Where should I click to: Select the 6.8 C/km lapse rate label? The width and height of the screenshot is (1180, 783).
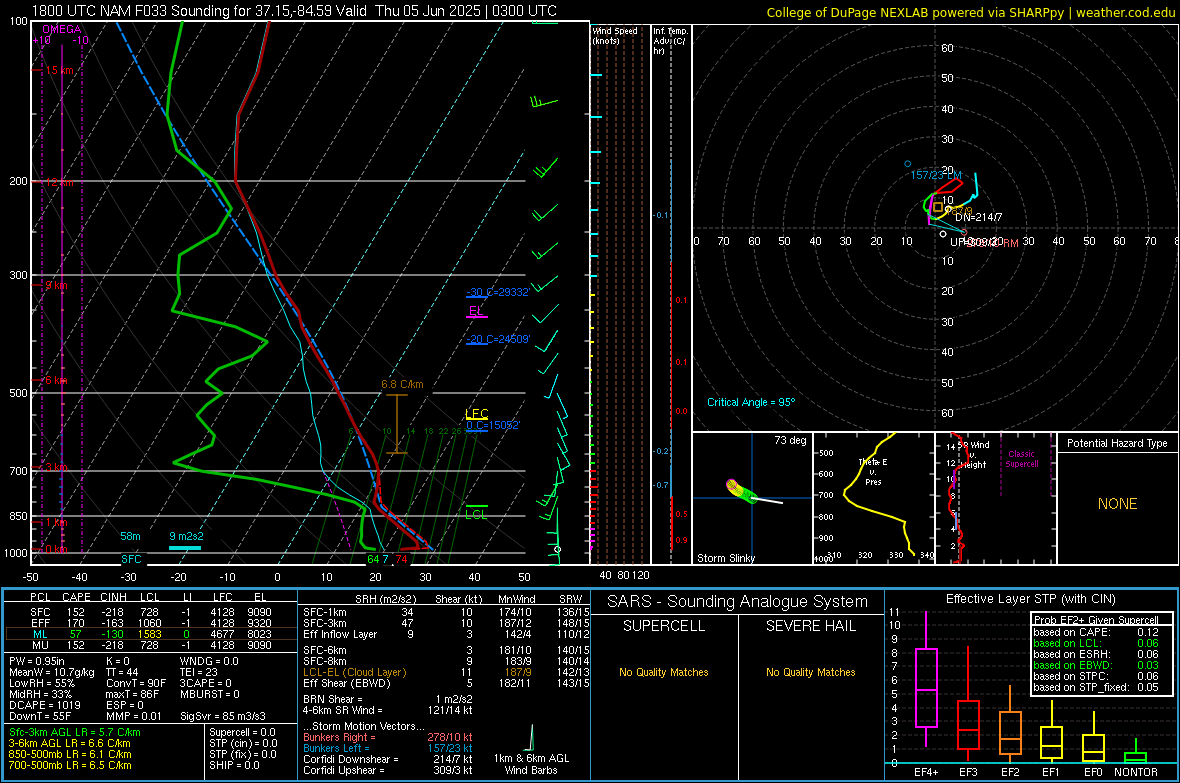click(x=402, y=384)
